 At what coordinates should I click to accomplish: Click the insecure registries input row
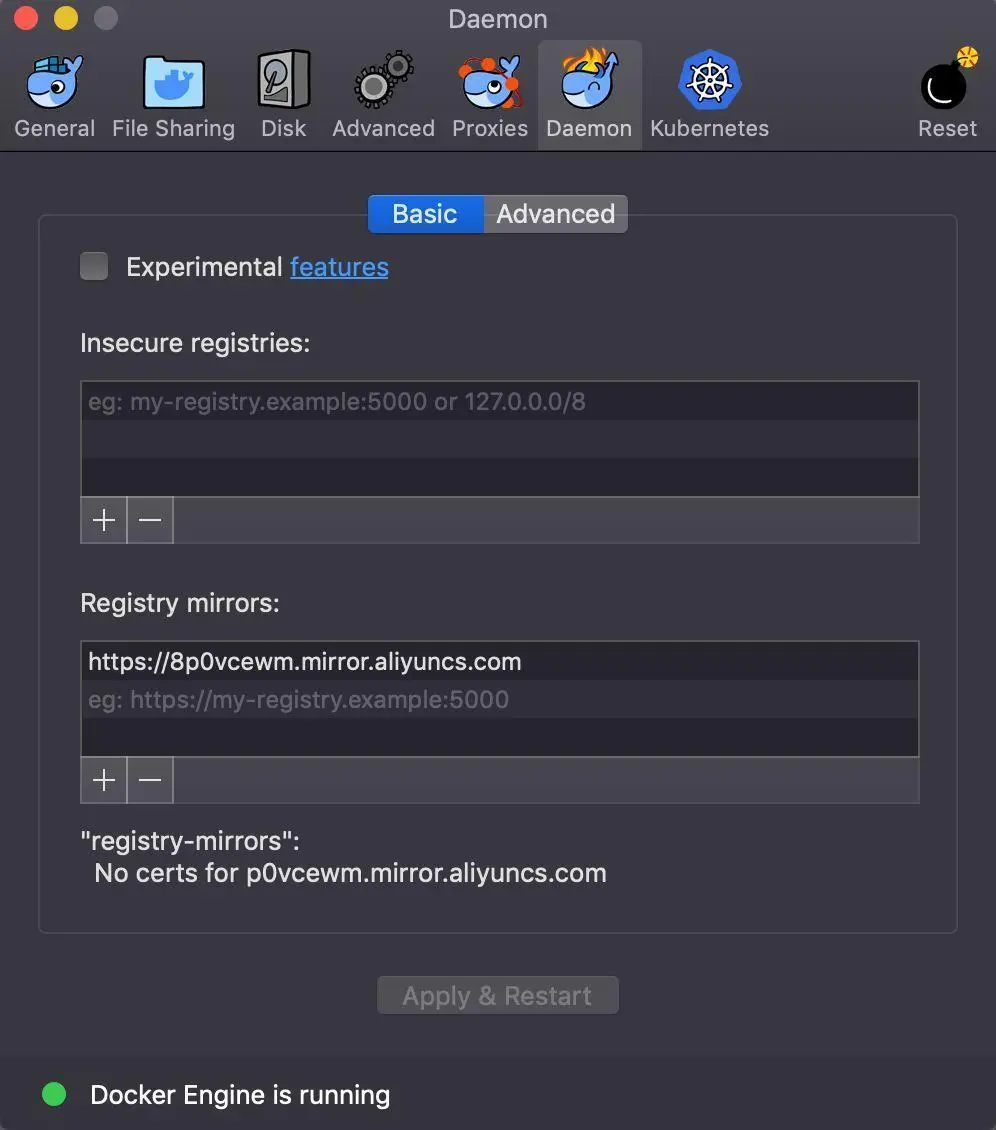coord(499,401)
